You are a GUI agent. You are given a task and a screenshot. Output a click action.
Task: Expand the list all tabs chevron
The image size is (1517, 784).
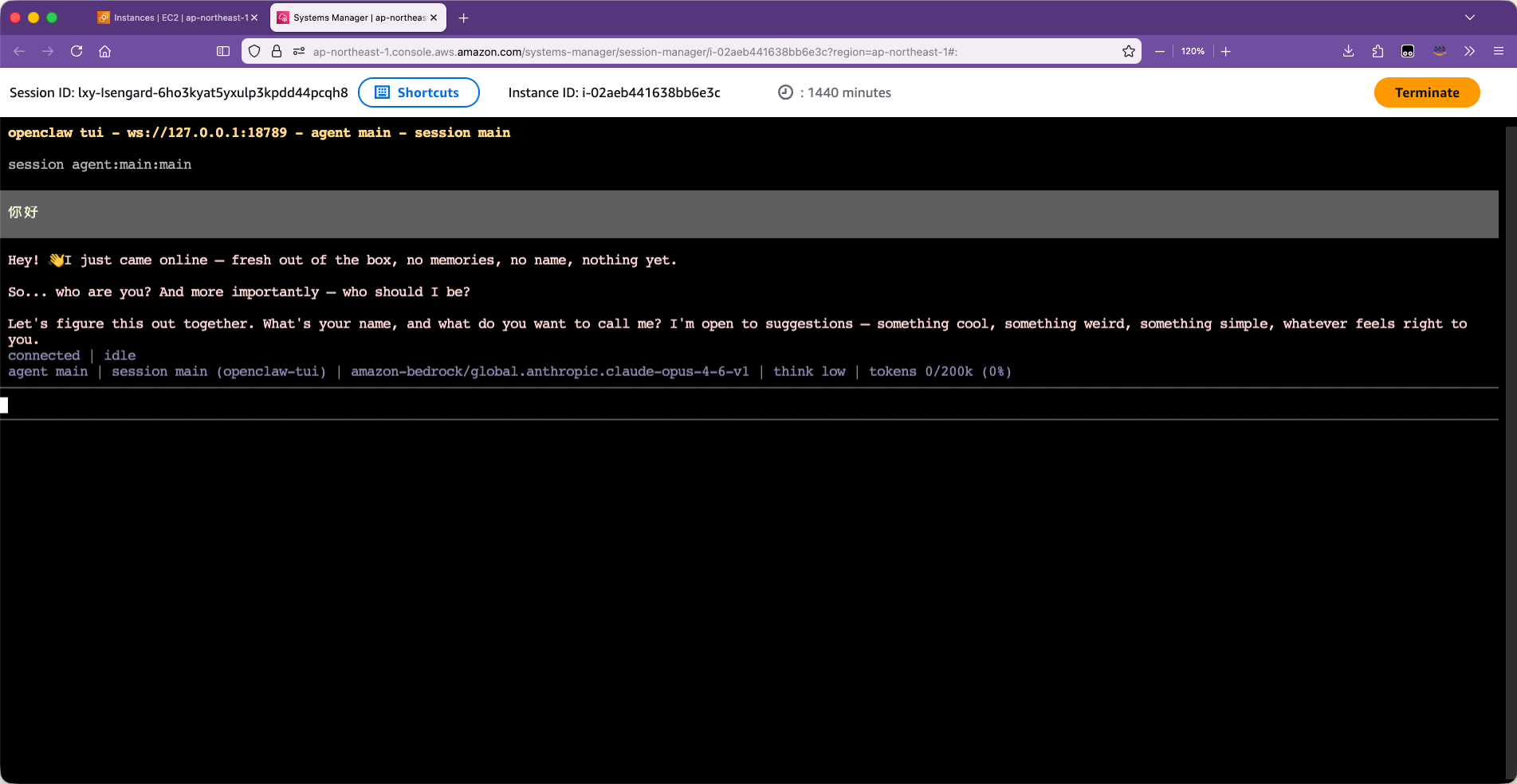[1469, 18]
